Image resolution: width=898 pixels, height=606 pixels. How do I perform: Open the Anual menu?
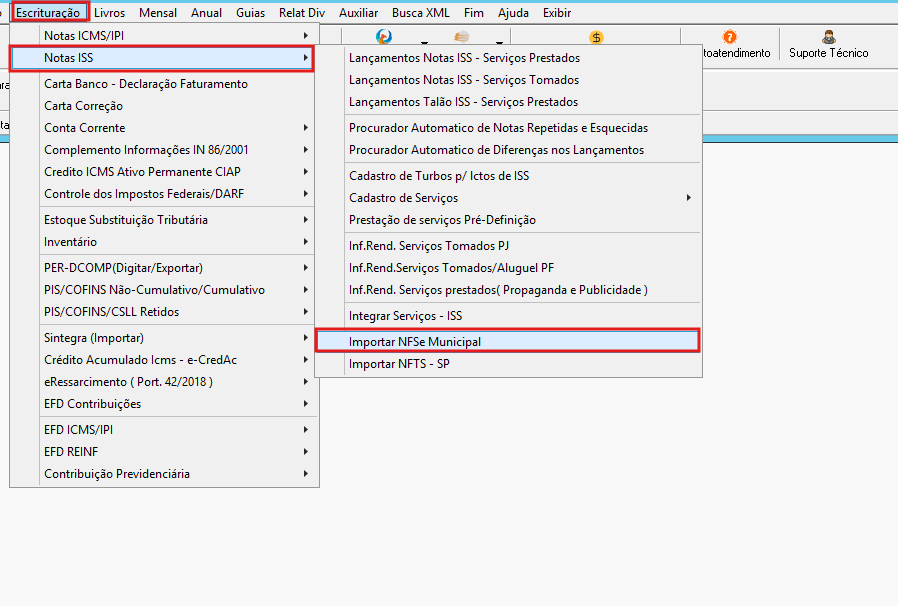206,13
